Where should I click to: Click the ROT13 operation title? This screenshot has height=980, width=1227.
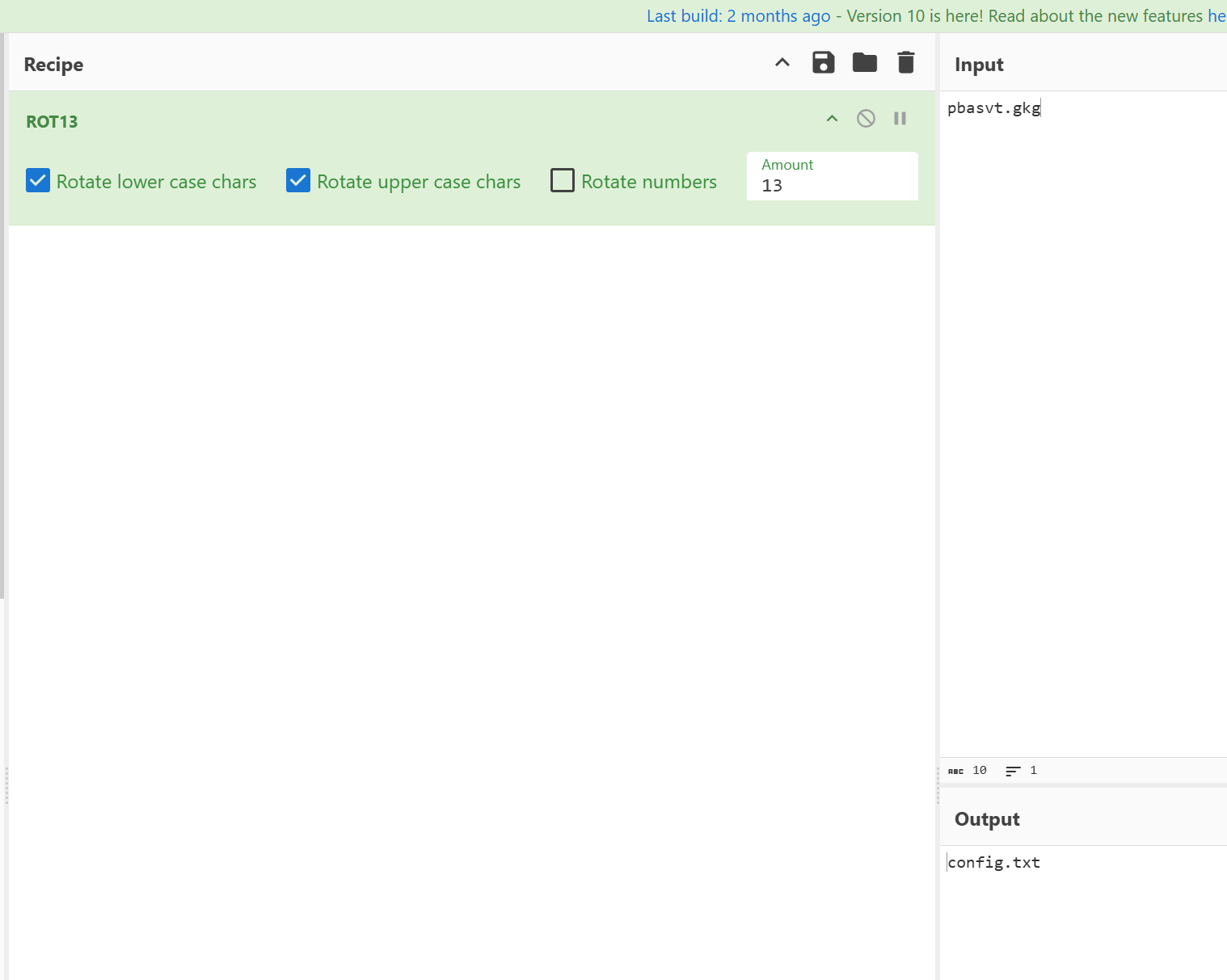(52, 122)
